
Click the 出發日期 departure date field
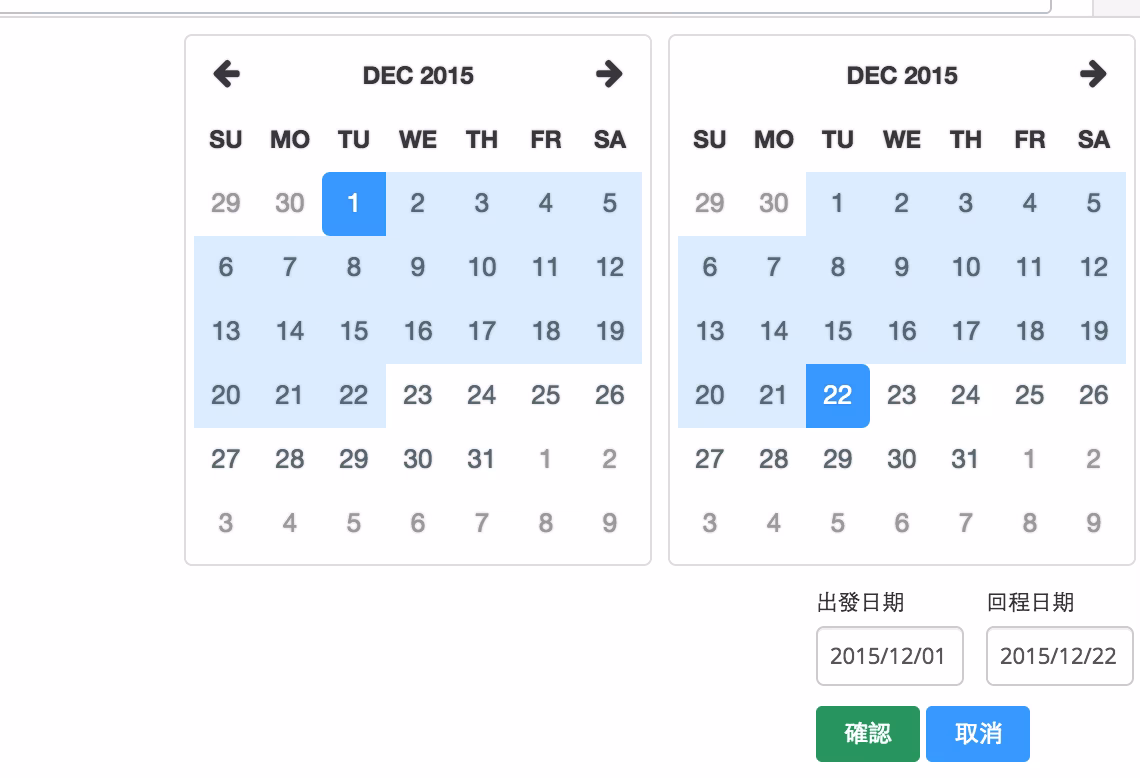point(889,656)
